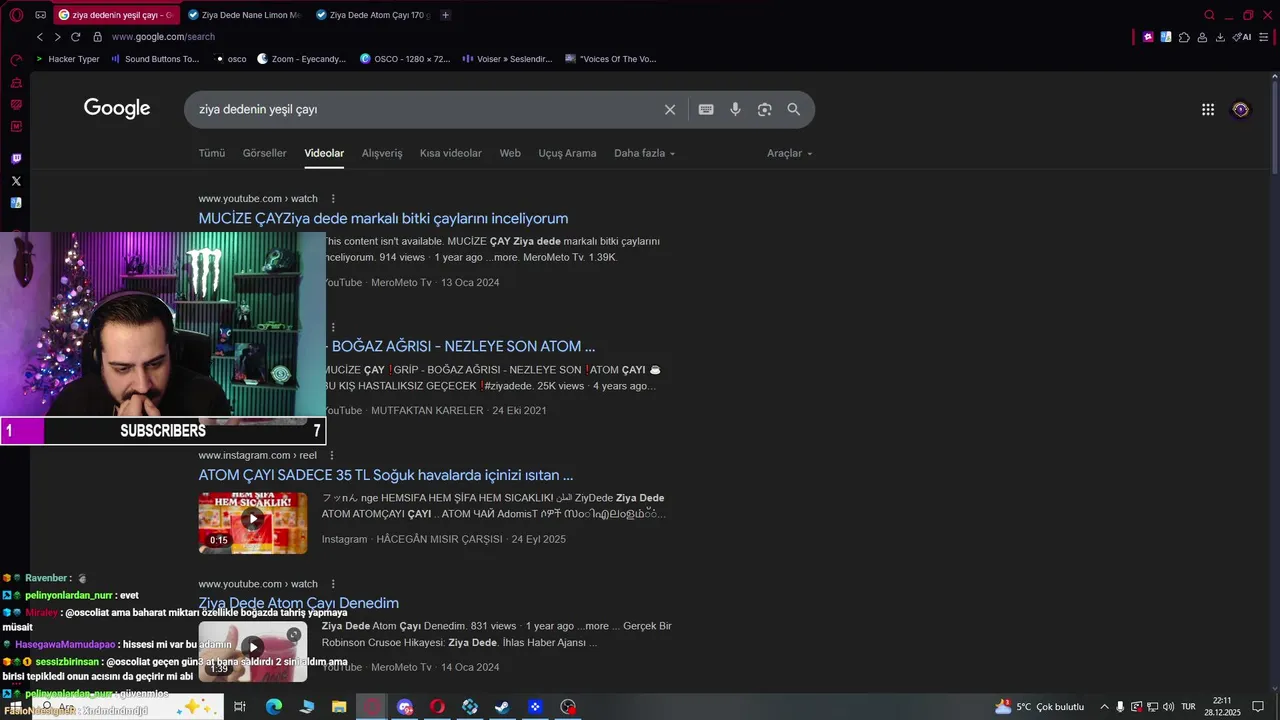The height and width of the screenshot is (720, 1280).
Task: Switch to the Kısa videolar tab
Action: click(x=450, y=153)
